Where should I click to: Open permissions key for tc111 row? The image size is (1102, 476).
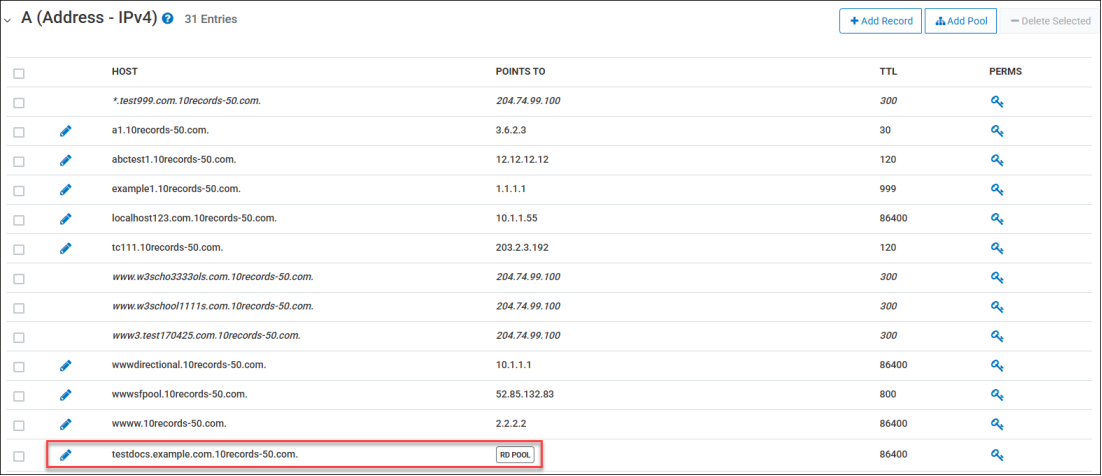point(997,248)
